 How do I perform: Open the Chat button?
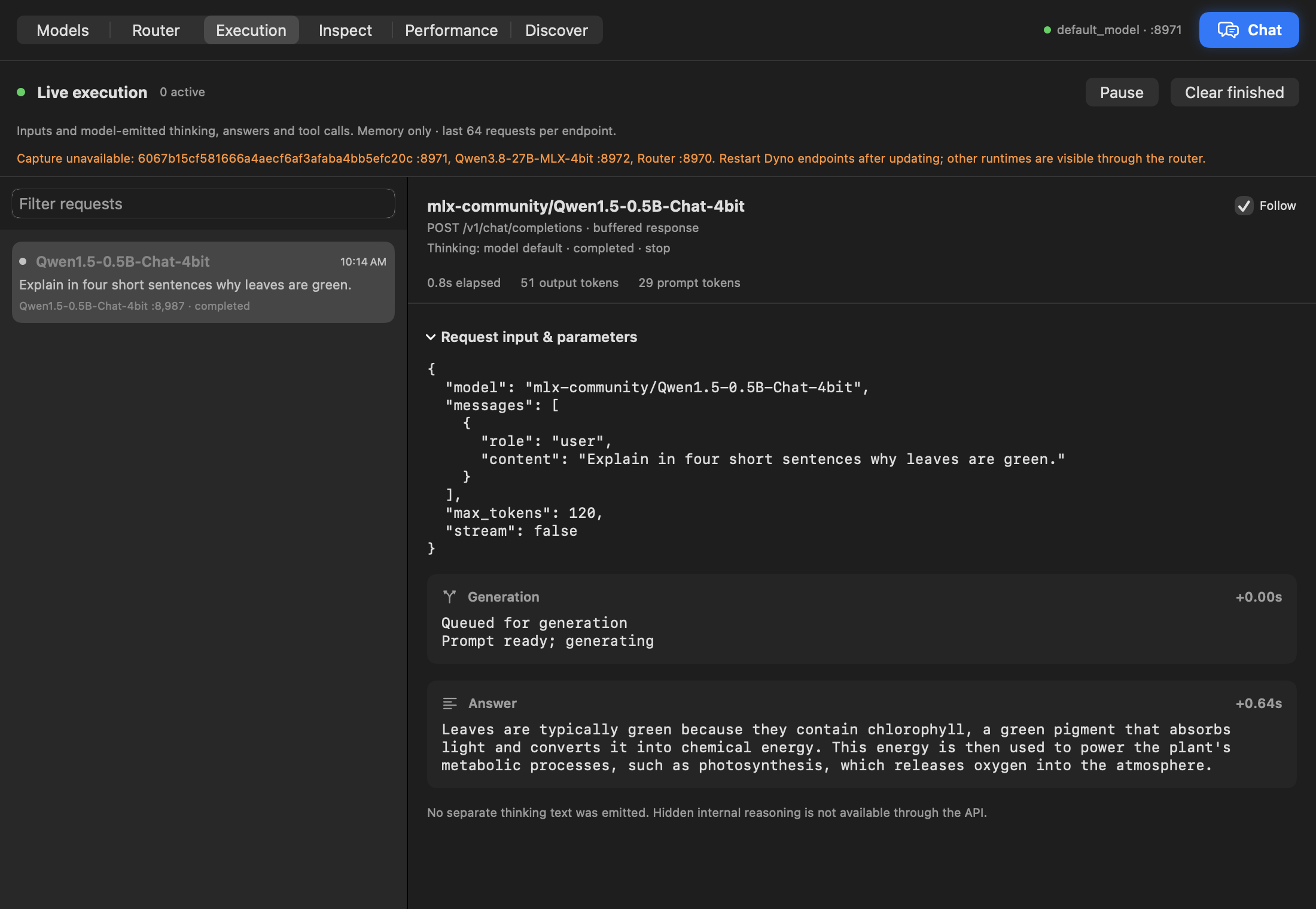point(1249,30)
